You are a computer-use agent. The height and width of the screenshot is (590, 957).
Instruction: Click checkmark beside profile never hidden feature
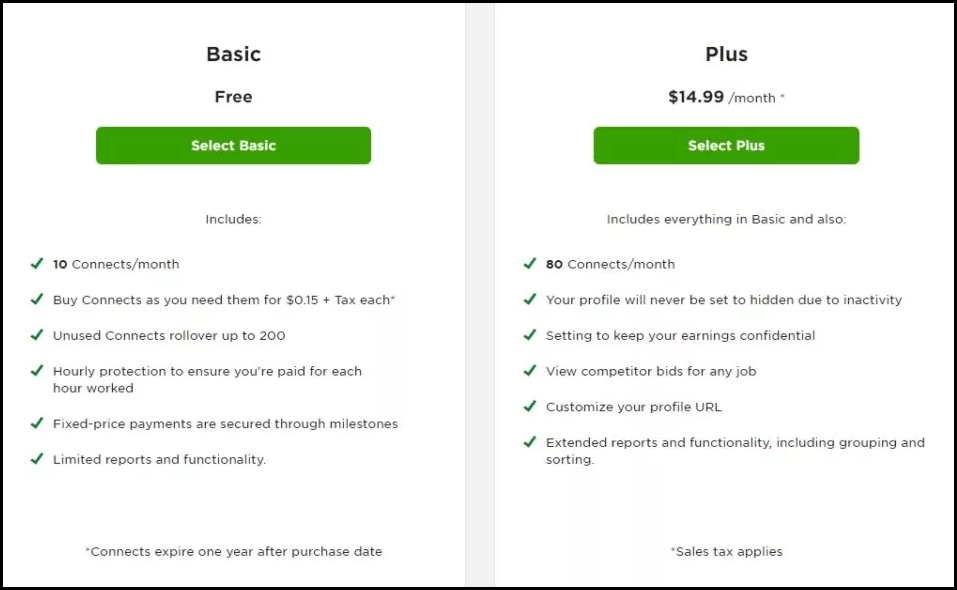coord(530,299)
